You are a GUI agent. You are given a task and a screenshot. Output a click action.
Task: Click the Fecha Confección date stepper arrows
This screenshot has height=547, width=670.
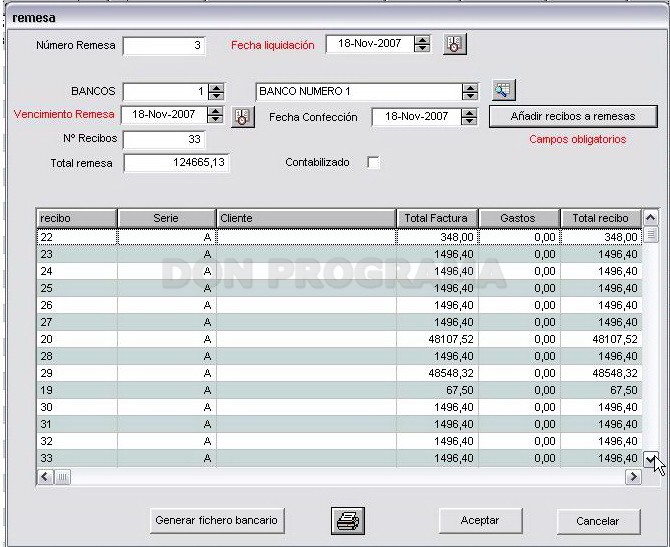pos(469,117)
